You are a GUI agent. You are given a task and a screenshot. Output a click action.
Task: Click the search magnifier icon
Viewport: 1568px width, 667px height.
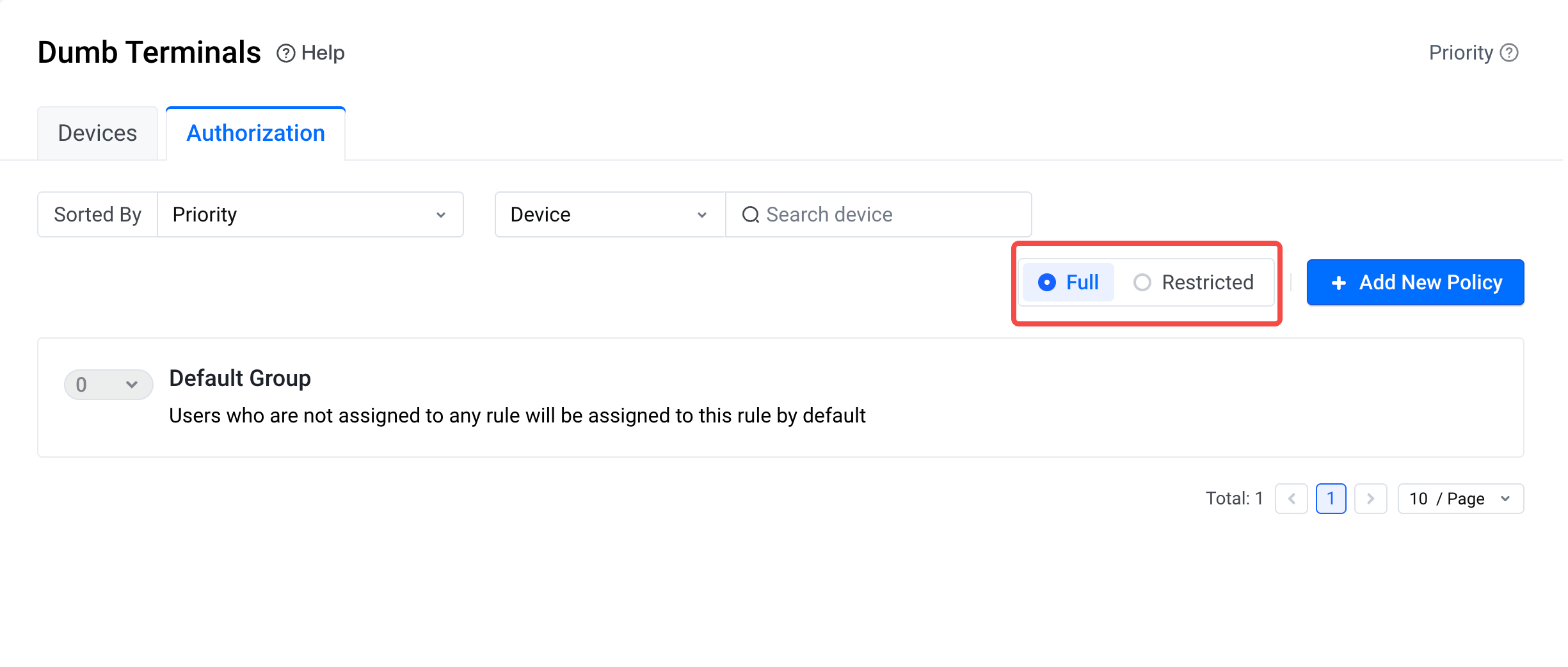(x=750, y=214)
